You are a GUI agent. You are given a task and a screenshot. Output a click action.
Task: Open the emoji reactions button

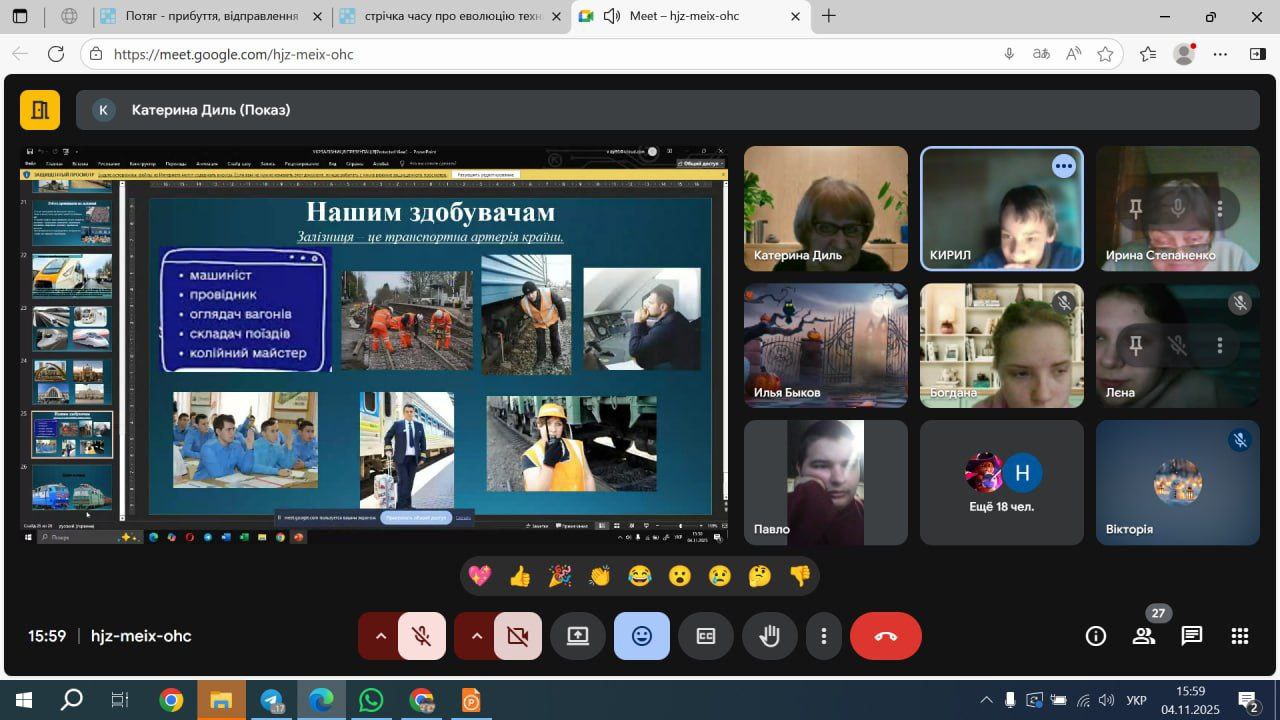[x=641, y=636]
